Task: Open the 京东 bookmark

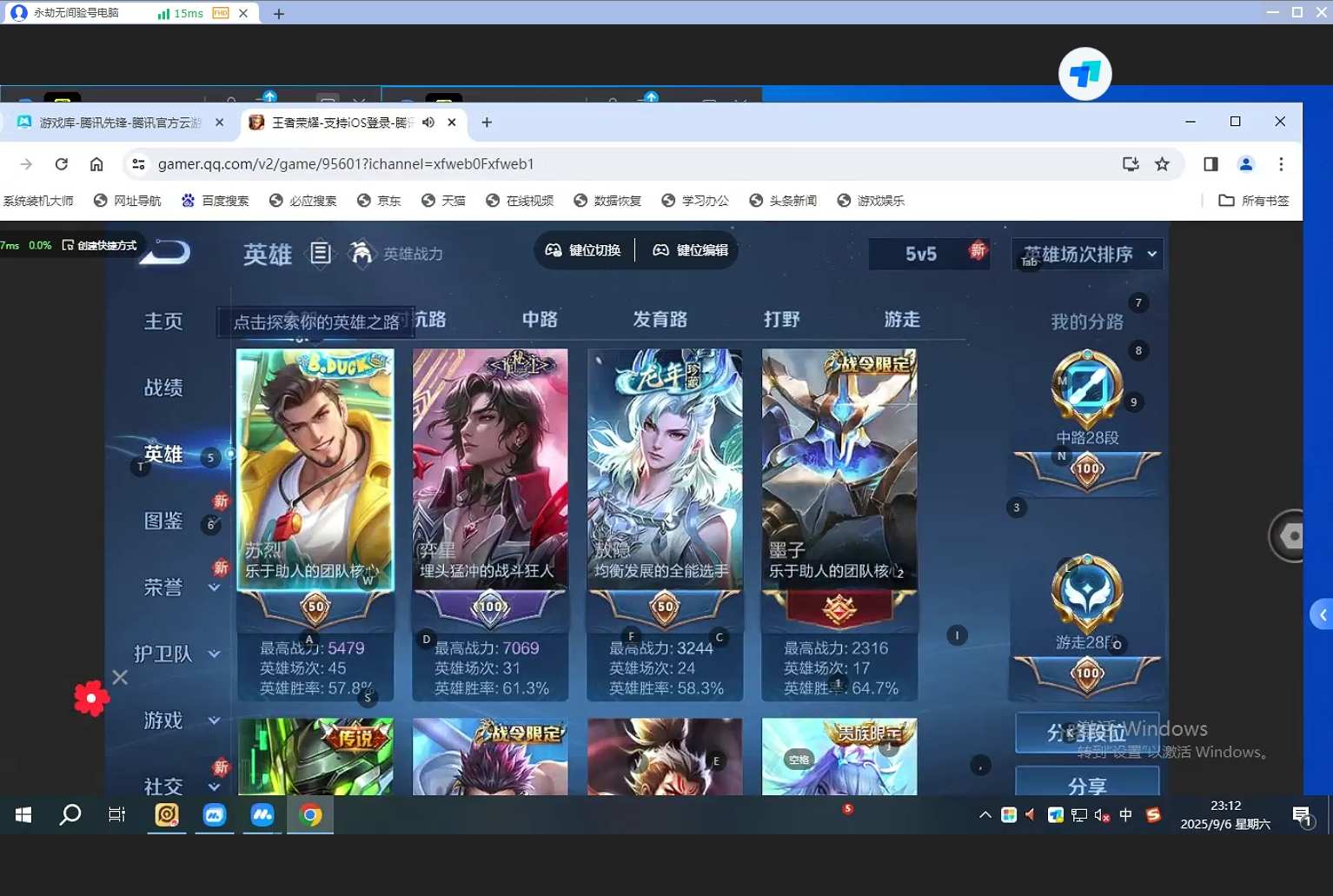Action: click(379, 201)
